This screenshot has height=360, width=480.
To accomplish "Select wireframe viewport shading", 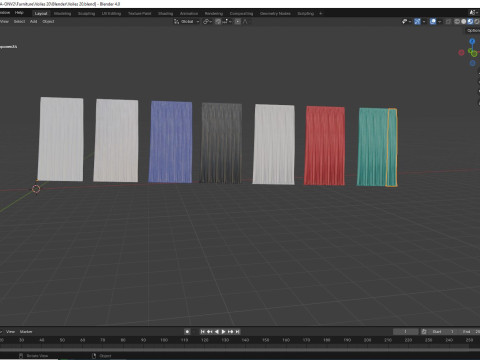I will [x=457, y=22].
